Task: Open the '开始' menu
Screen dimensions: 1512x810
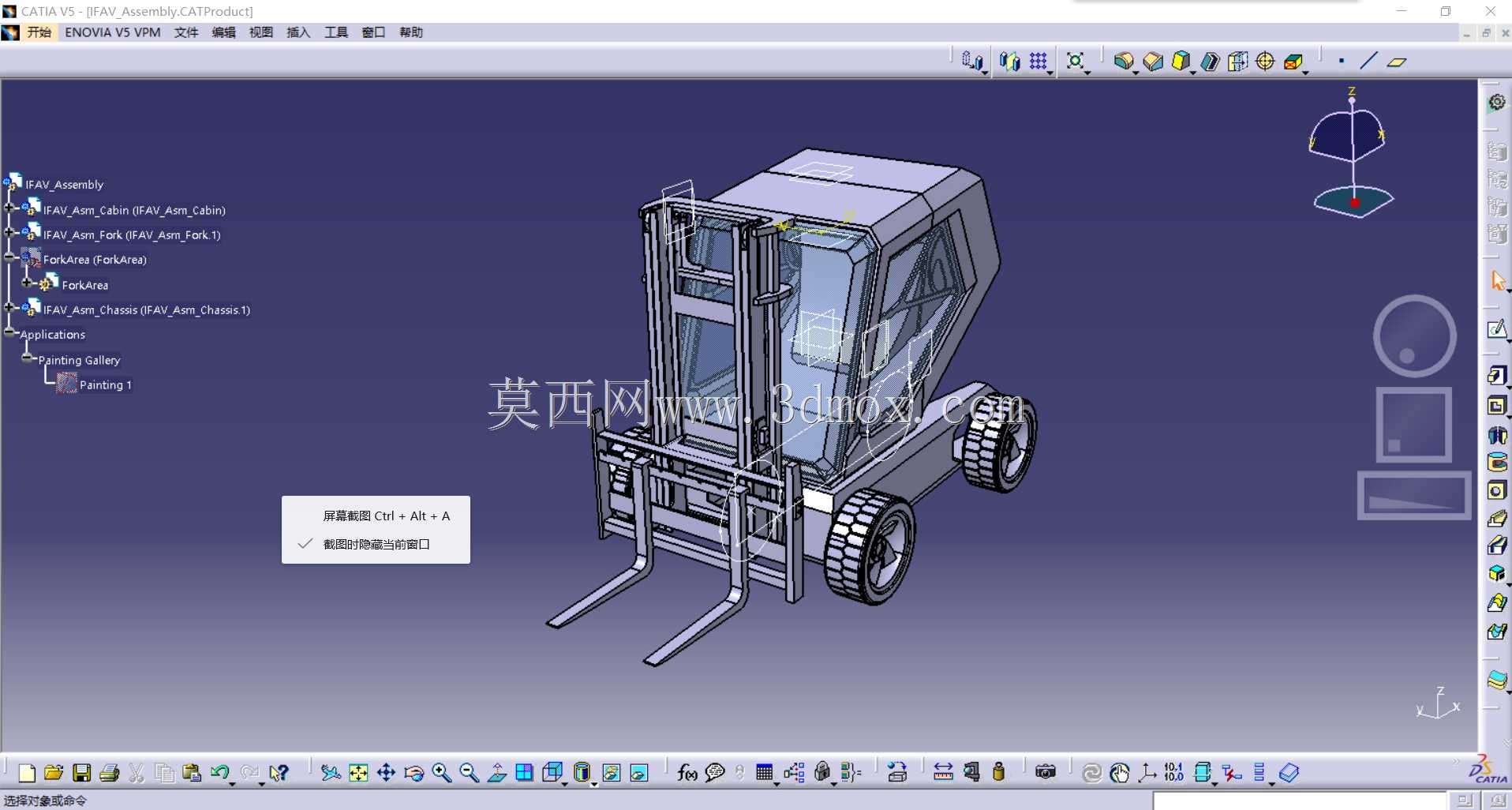Action: pyautogui.click(x=39, y=32)
